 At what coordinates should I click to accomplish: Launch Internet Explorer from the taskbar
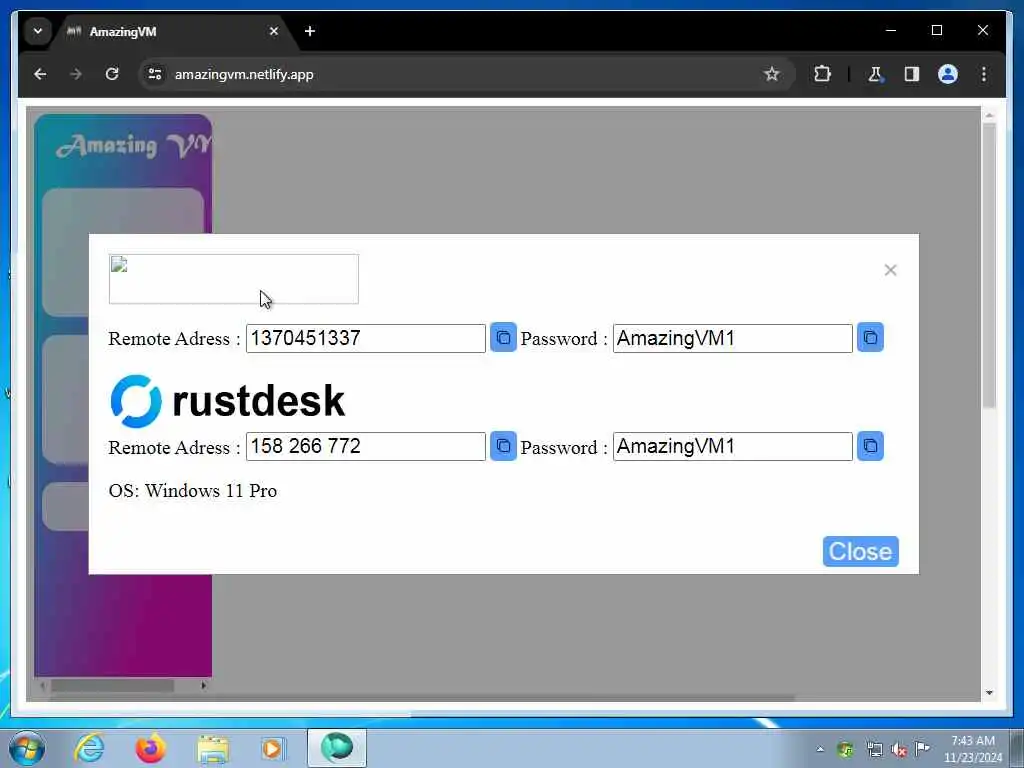point(89,748)
